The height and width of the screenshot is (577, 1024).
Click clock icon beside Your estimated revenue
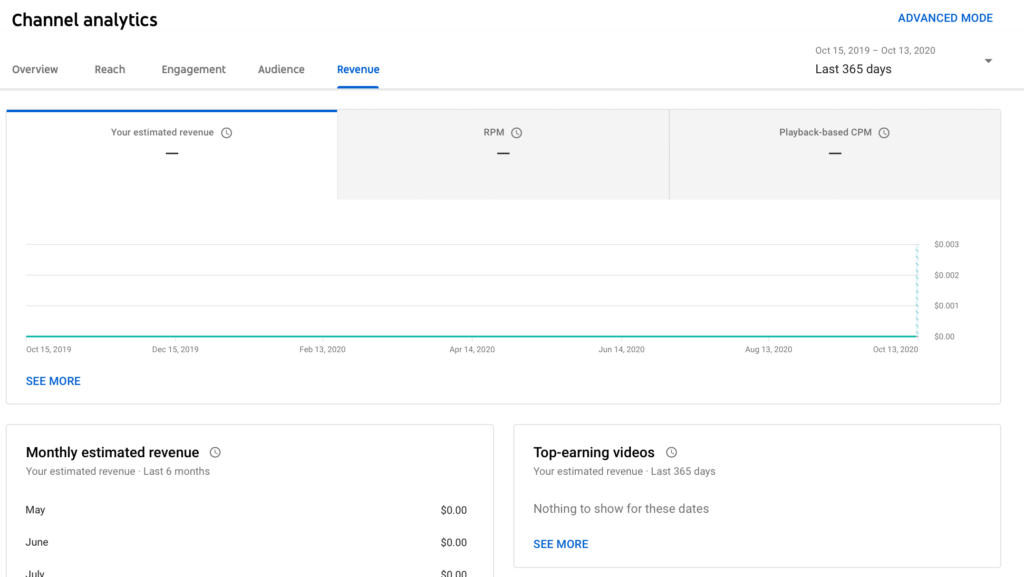[227, 133]
